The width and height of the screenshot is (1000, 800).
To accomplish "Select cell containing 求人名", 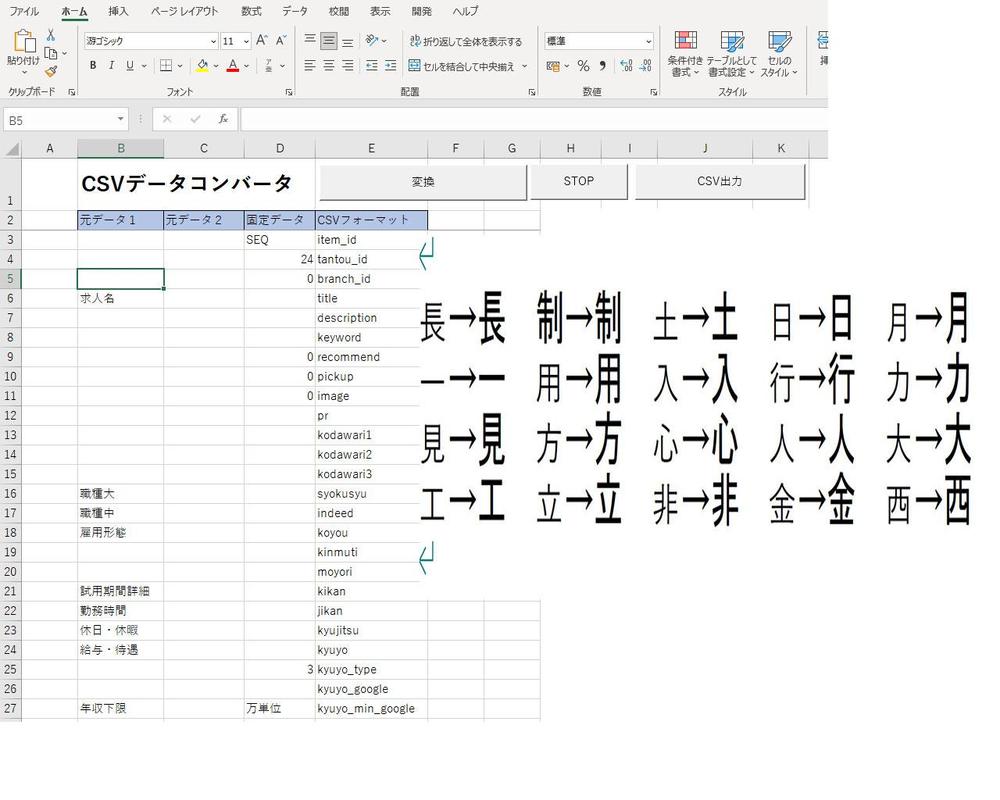I will [121, 298].
